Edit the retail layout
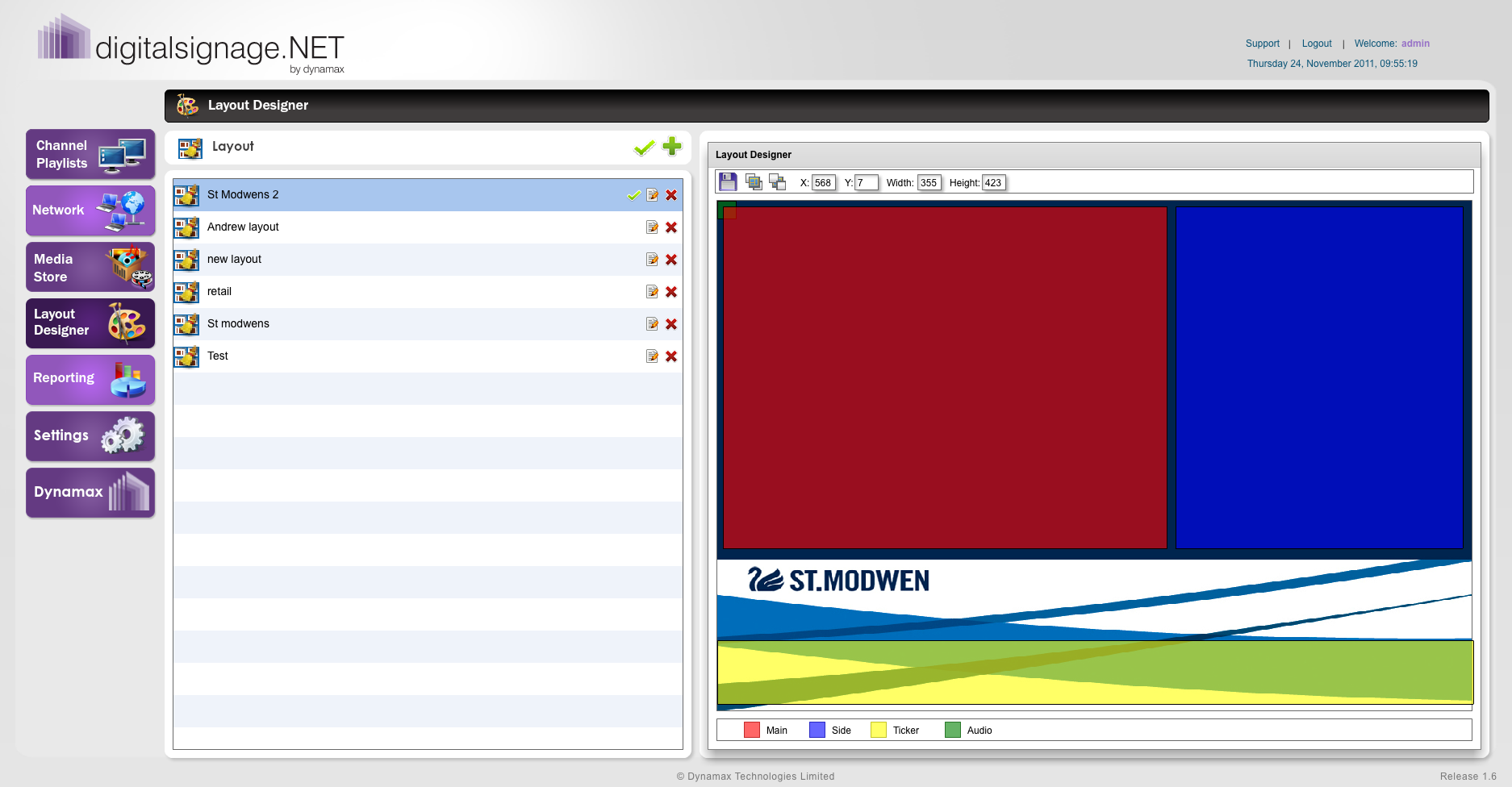This screenshot has height=787, width=1512. [652, 292]
